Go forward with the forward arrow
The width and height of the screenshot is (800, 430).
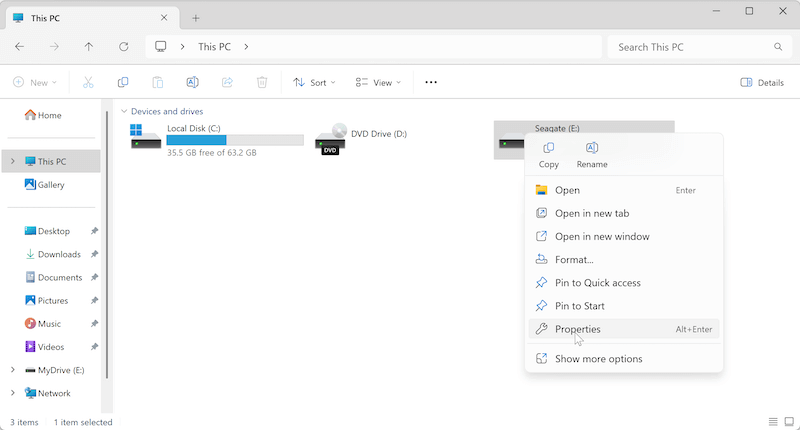click(x=54, y=46)
